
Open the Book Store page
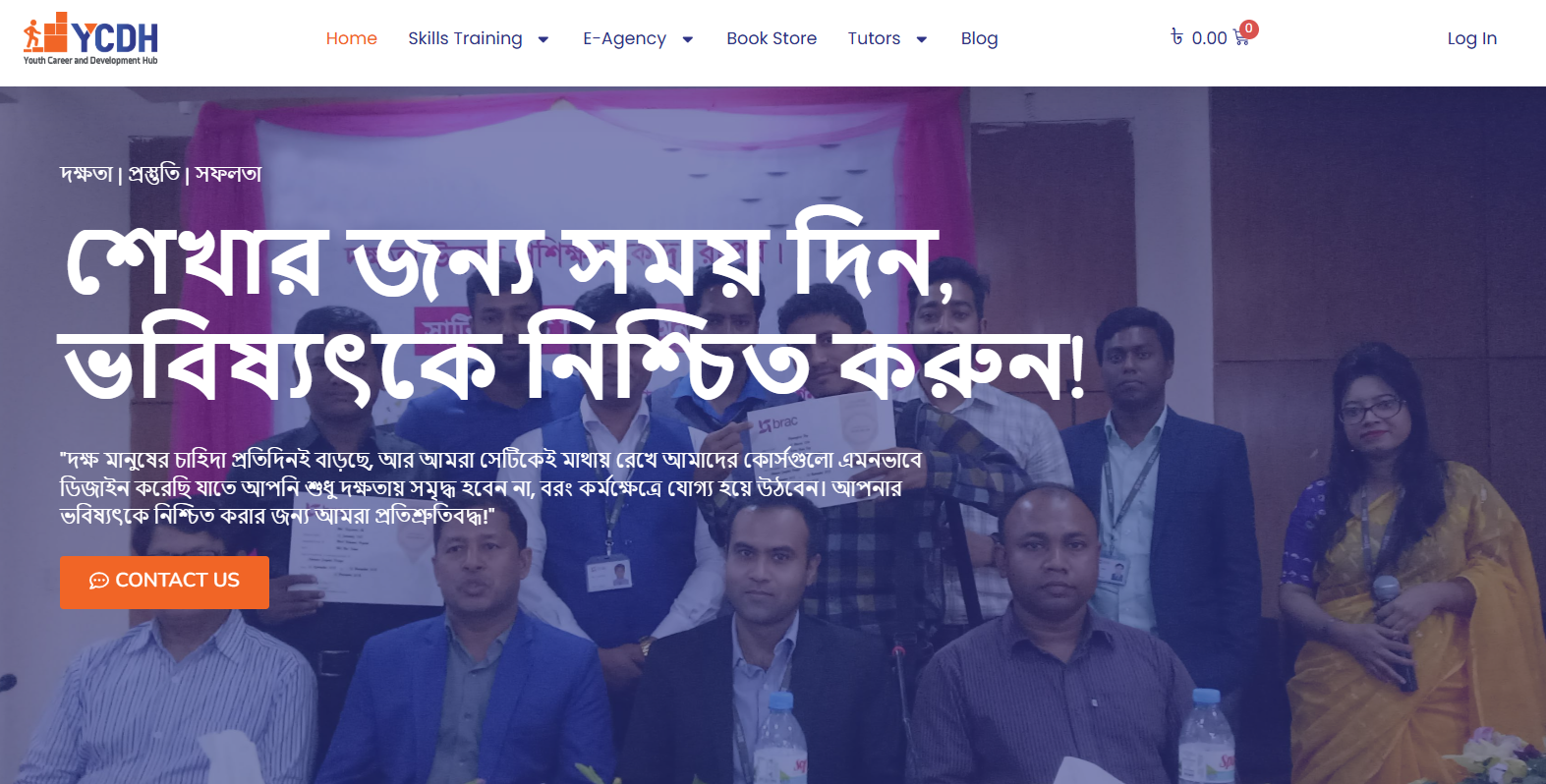[772, 38]
